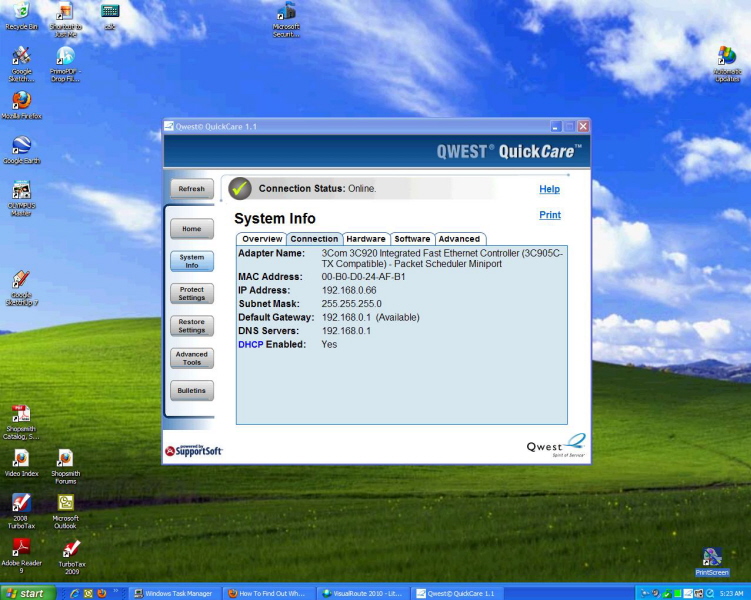Select the PrintScreen desktop icon
The height and width of the screenshot is (600, 751).
[712, 562]
